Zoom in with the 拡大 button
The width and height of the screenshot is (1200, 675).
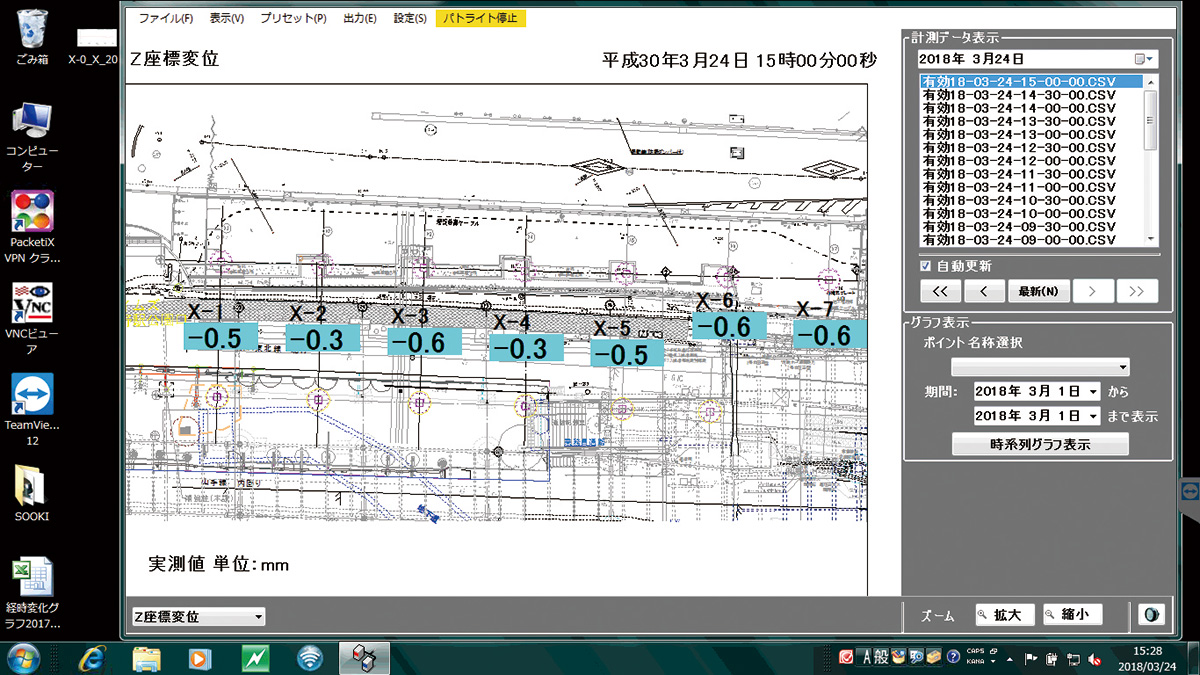click(x=1005, y=615)
